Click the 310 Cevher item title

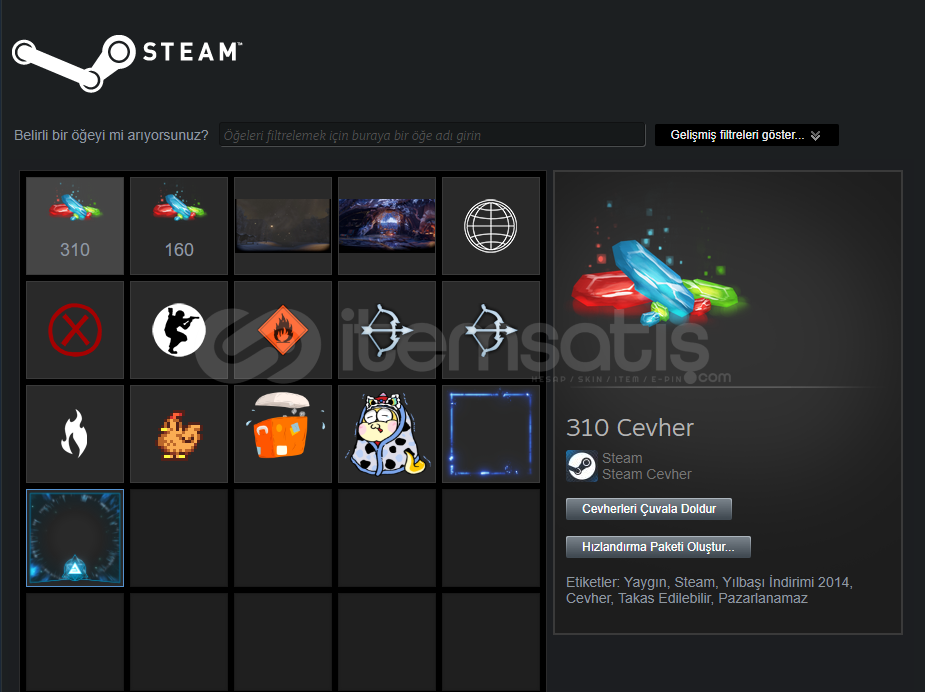click(630, 428)
